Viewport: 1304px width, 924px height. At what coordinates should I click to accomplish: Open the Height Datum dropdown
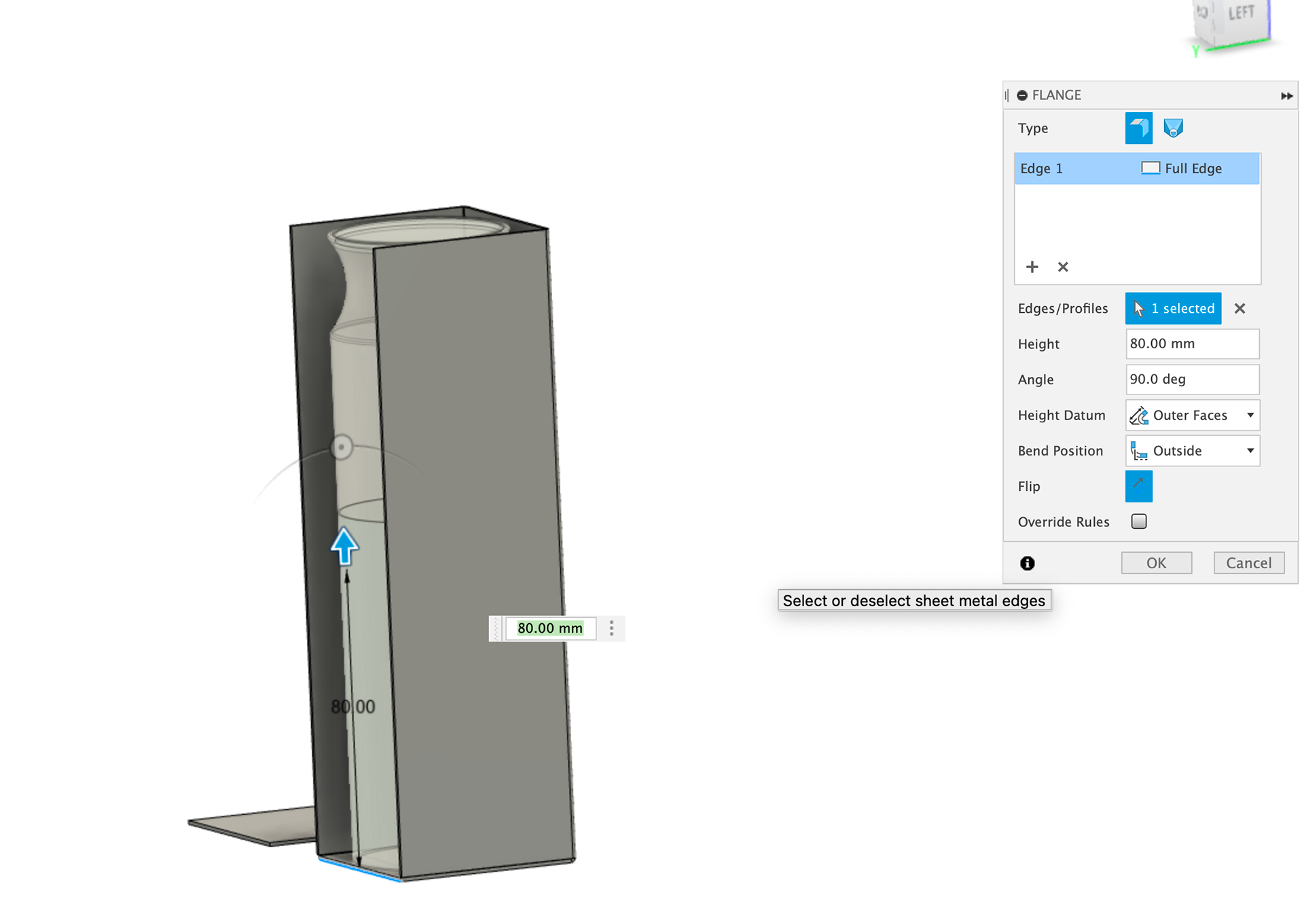click(1192, 415)
